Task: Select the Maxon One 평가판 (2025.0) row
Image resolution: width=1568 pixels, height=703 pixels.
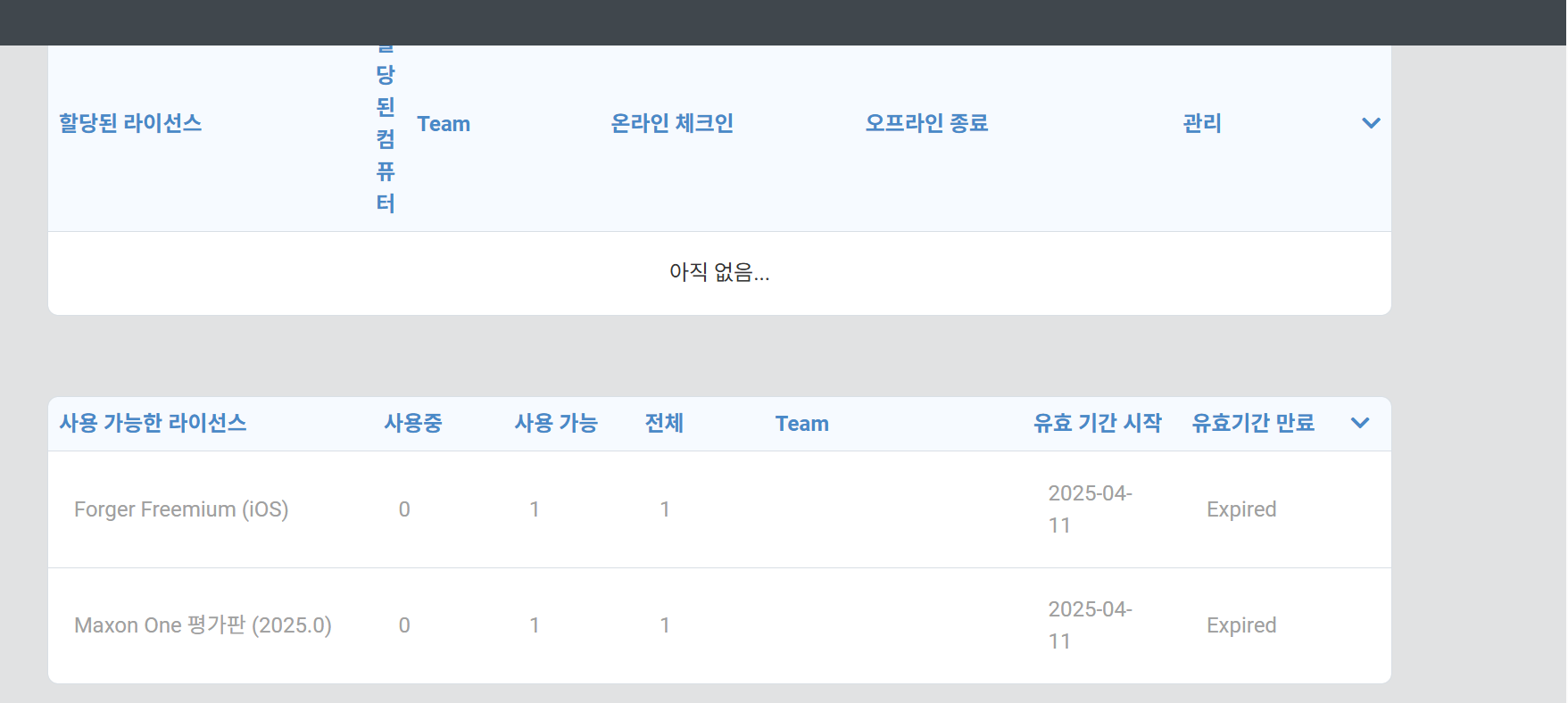Action: (719, 625)
